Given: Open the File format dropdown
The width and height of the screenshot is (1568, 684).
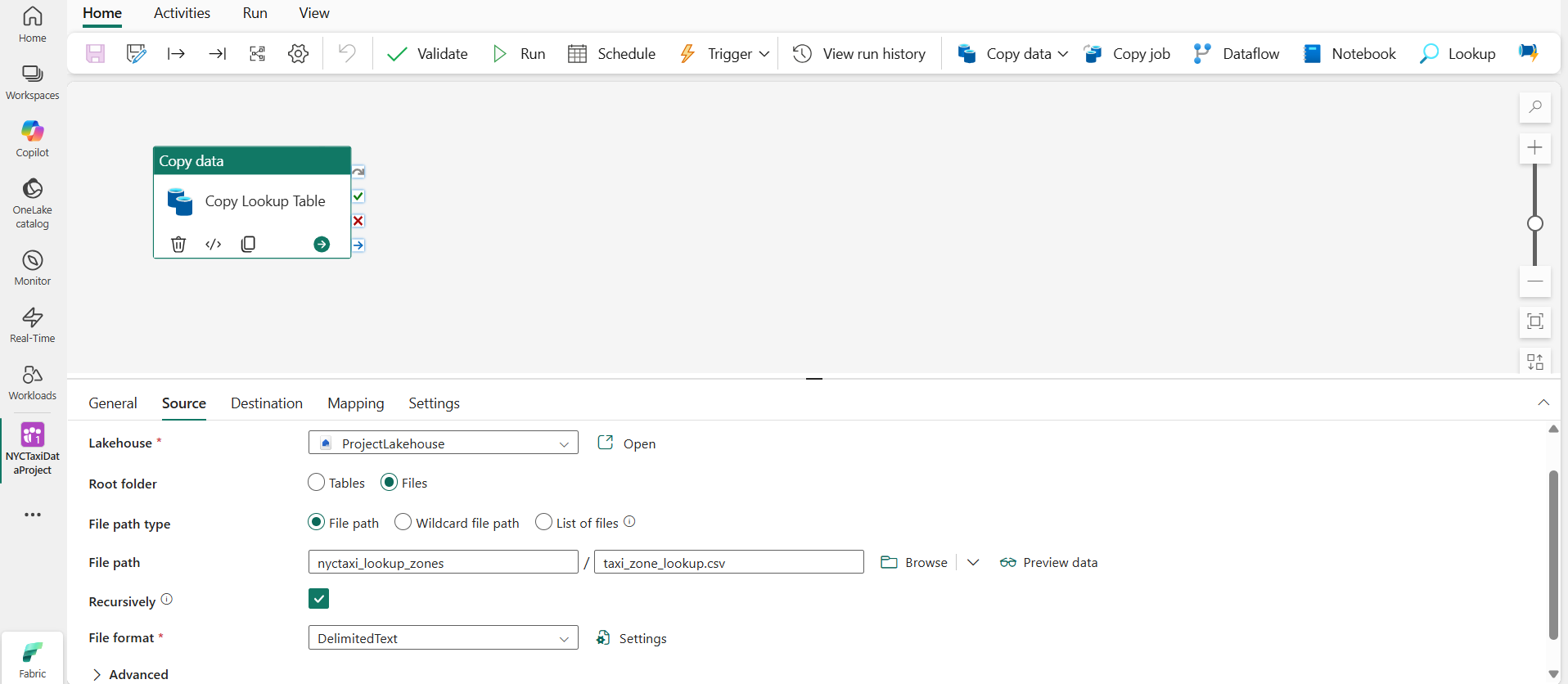Looking at the screenshot, I should (443, 638).
